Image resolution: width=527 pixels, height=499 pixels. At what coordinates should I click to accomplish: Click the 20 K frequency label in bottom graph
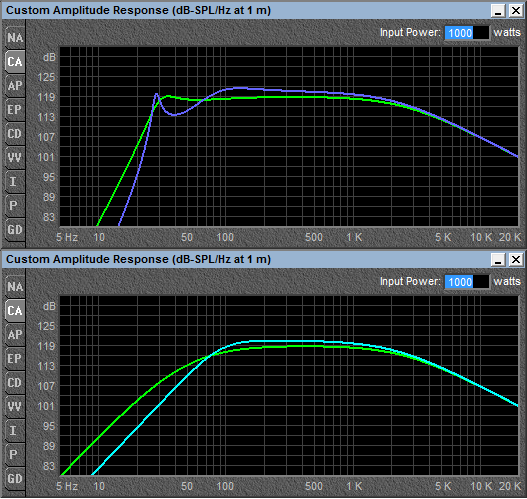coord(510,486)
